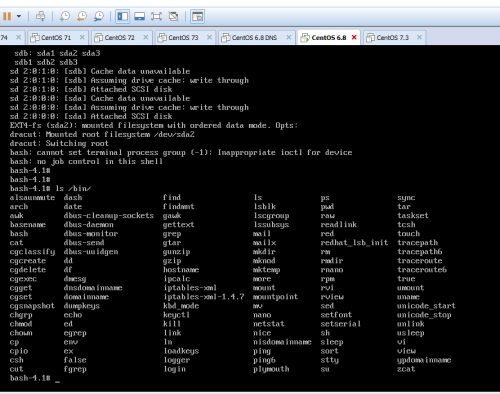Screen dimensions: 500x394
Task: Click 'dracut: Switching root' line
Action: coord(59,143)
